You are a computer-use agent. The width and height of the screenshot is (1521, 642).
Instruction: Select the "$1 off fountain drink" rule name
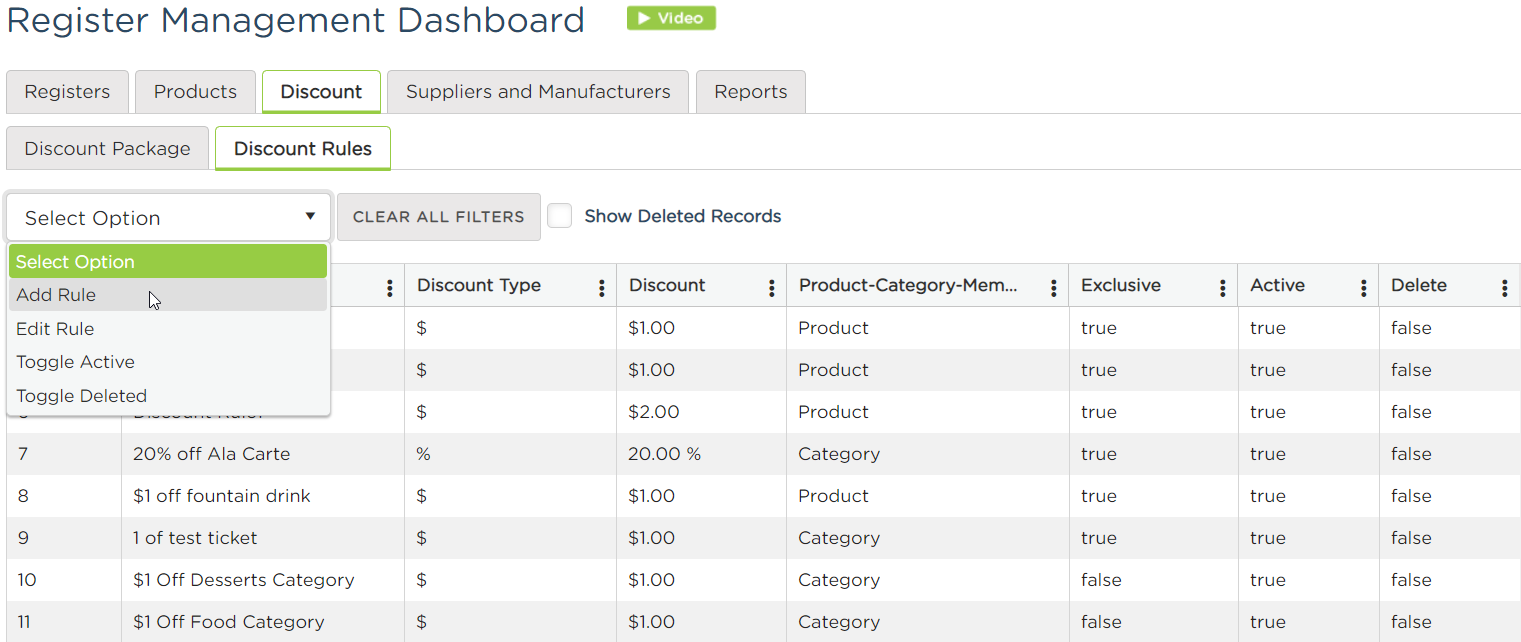(x=222, y=496)
